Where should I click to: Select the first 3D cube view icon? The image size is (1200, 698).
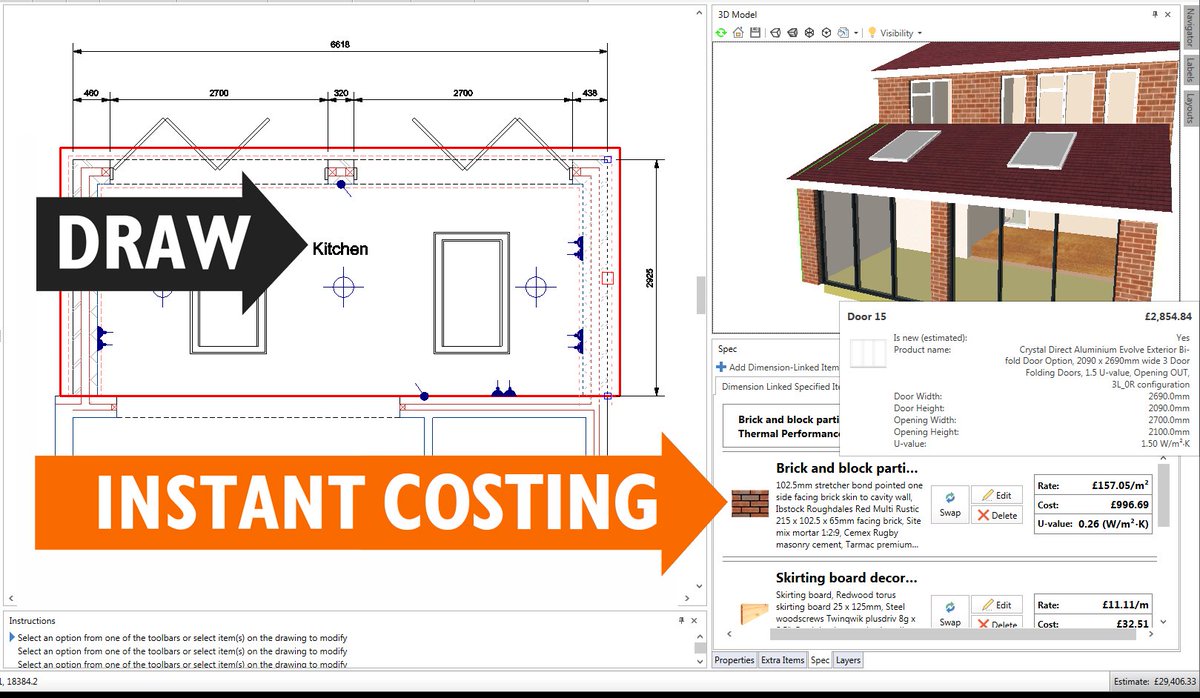775,32
